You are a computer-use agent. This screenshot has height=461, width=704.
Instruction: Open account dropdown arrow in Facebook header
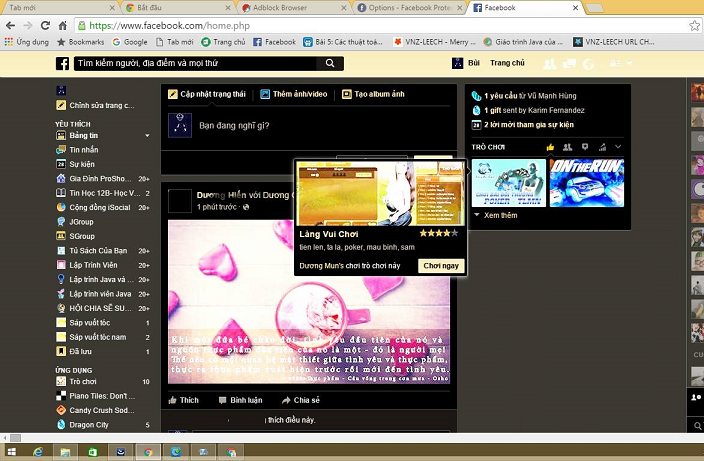click(x=629, y=63)
